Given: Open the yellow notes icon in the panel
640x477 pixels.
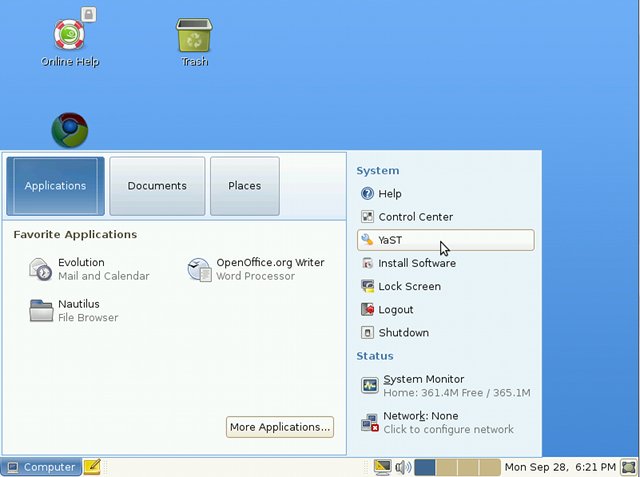Looking at the screenshot, I should click(x=92, y=467).
